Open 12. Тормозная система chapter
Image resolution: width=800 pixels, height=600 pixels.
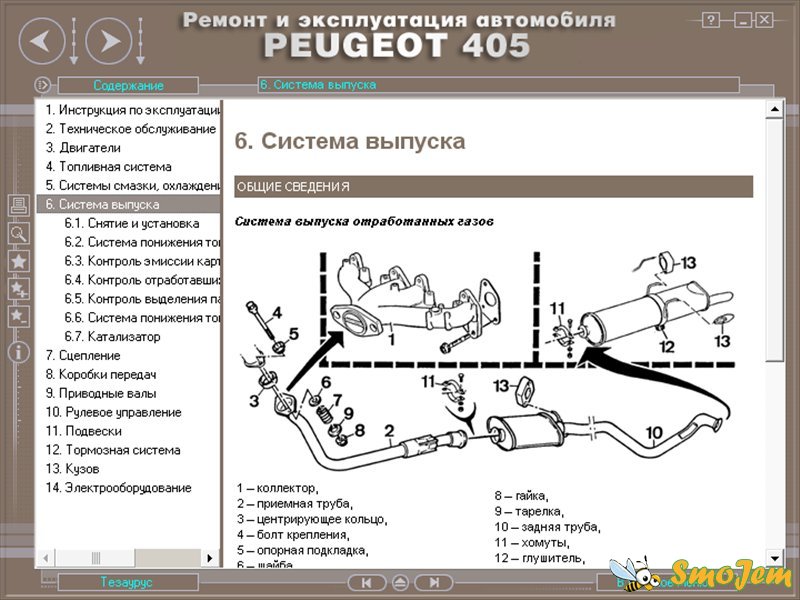click(x=113, y=449)
